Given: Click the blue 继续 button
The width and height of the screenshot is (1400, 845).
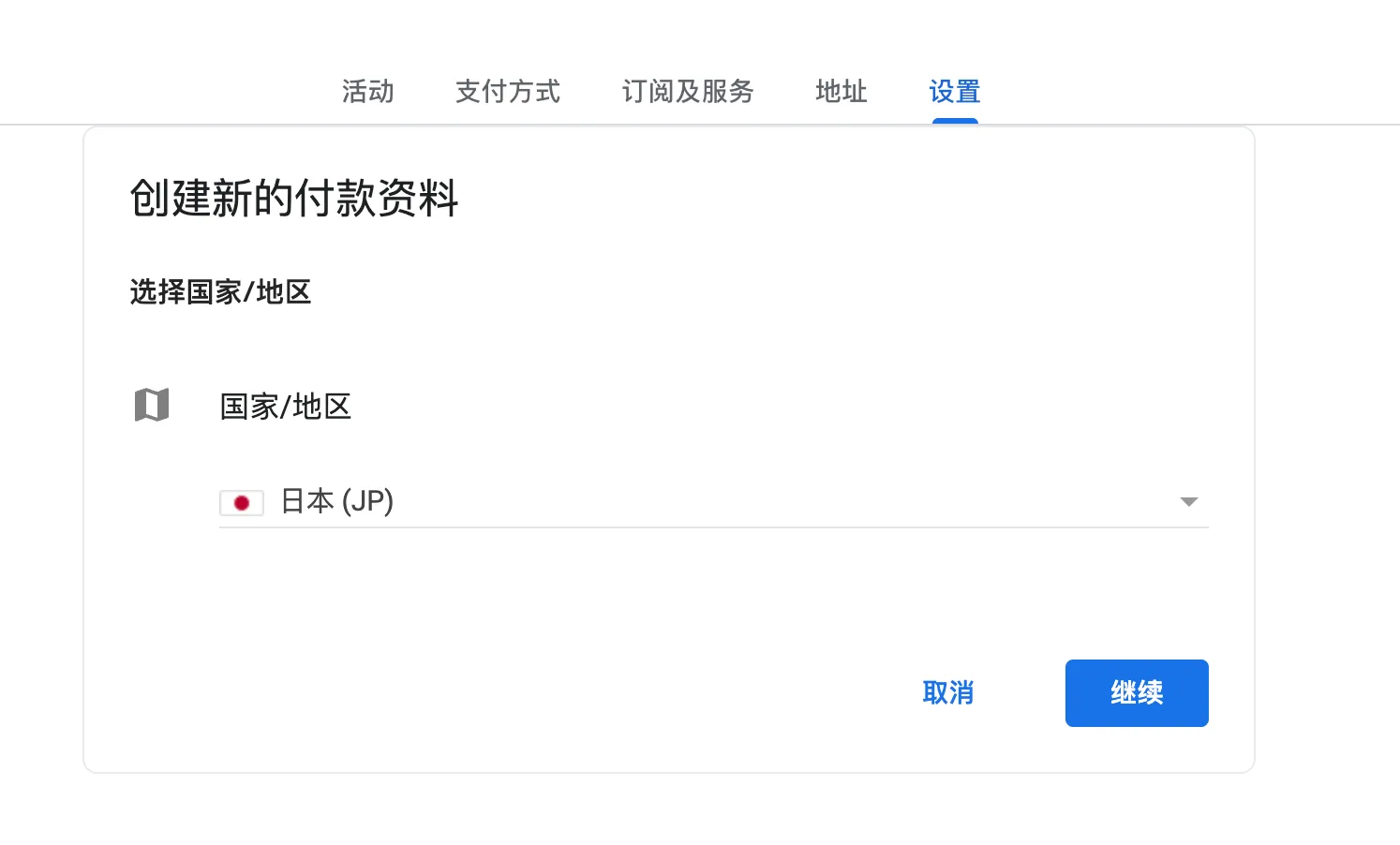Looking at the screenshot, I should coord(1136,693).
